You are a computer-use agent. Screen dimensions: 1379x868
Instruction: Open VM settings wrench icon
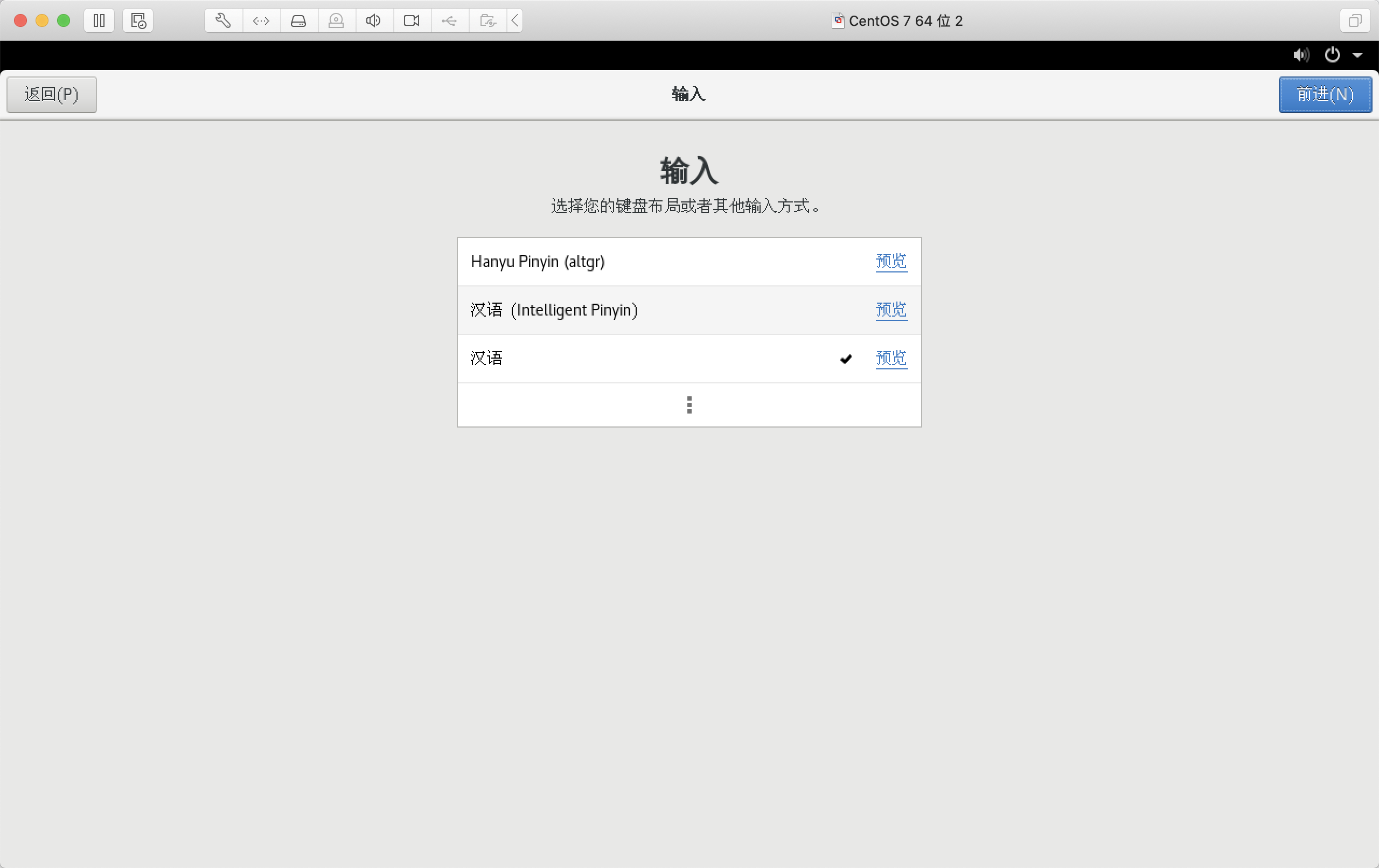pyautogui.click(x=224, y=20)
